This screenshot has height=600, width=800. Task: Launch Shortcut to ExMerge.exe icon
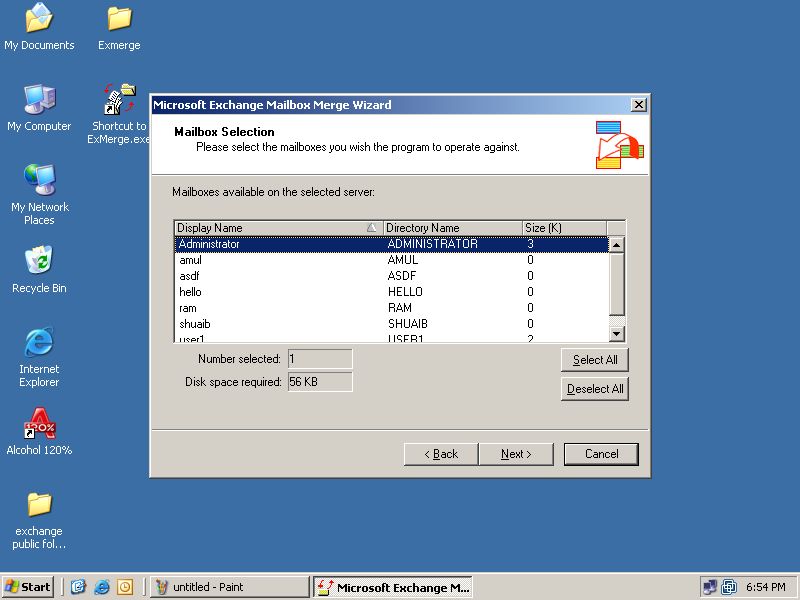pyautogui.click(x=119, y=114)
